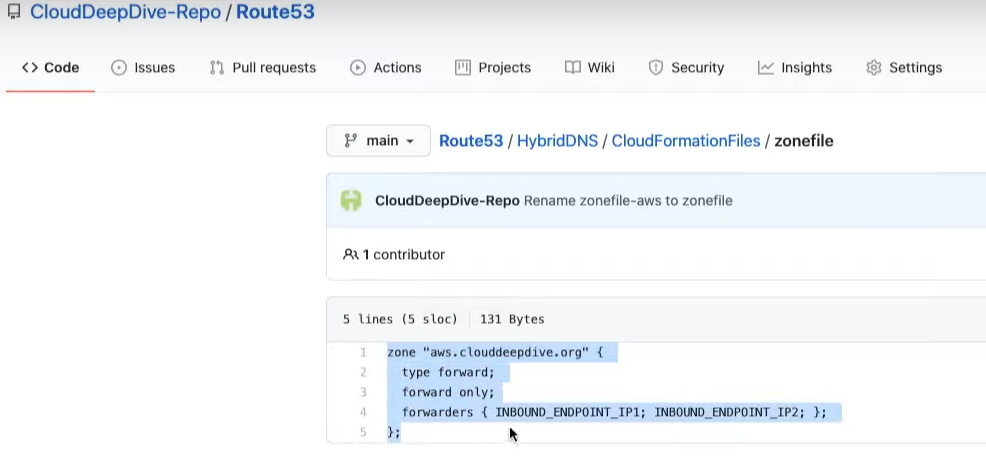Open CloudDeepDive-Repo owner link in header
This screenshot has height=467, width=986.
(x=125, y=11)
